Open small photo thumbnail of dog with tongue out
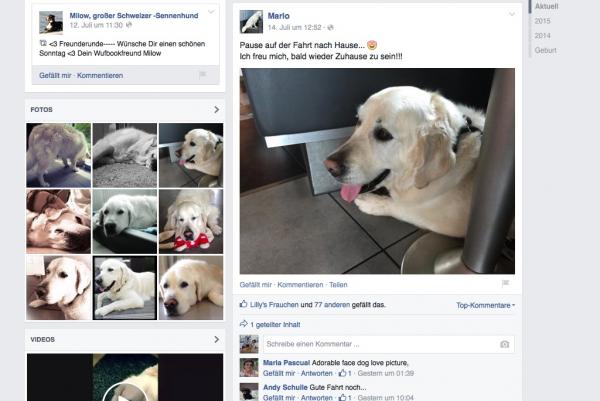This screenshot has height=401, width=600. (x=191, y=155)
